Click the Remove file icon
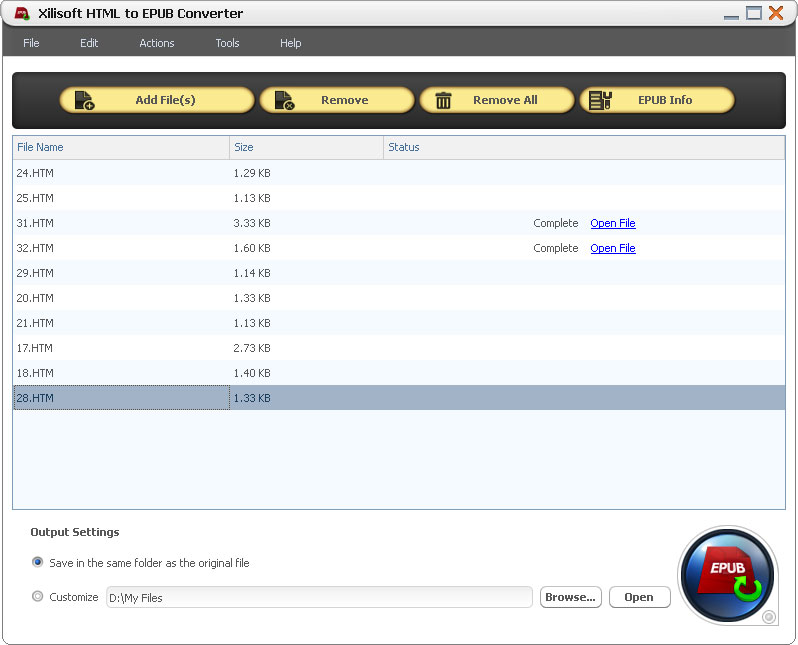 [284, 100]
